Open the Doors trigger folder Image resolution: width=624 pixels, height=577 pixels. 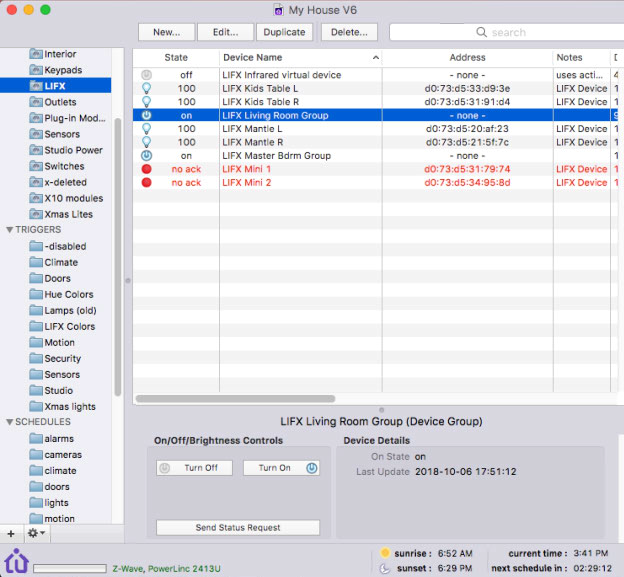coord(50,278)
